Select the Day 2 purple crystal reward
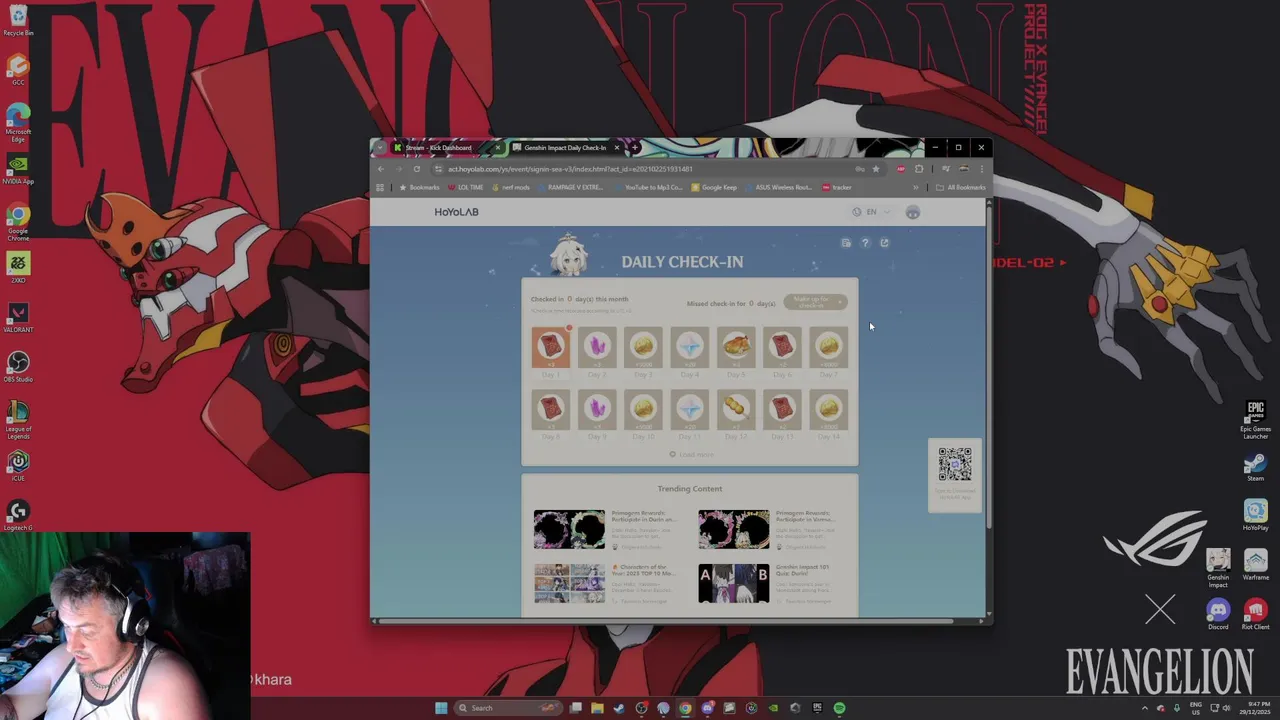Screen dimensions: 1280x720 click(597, 347)
